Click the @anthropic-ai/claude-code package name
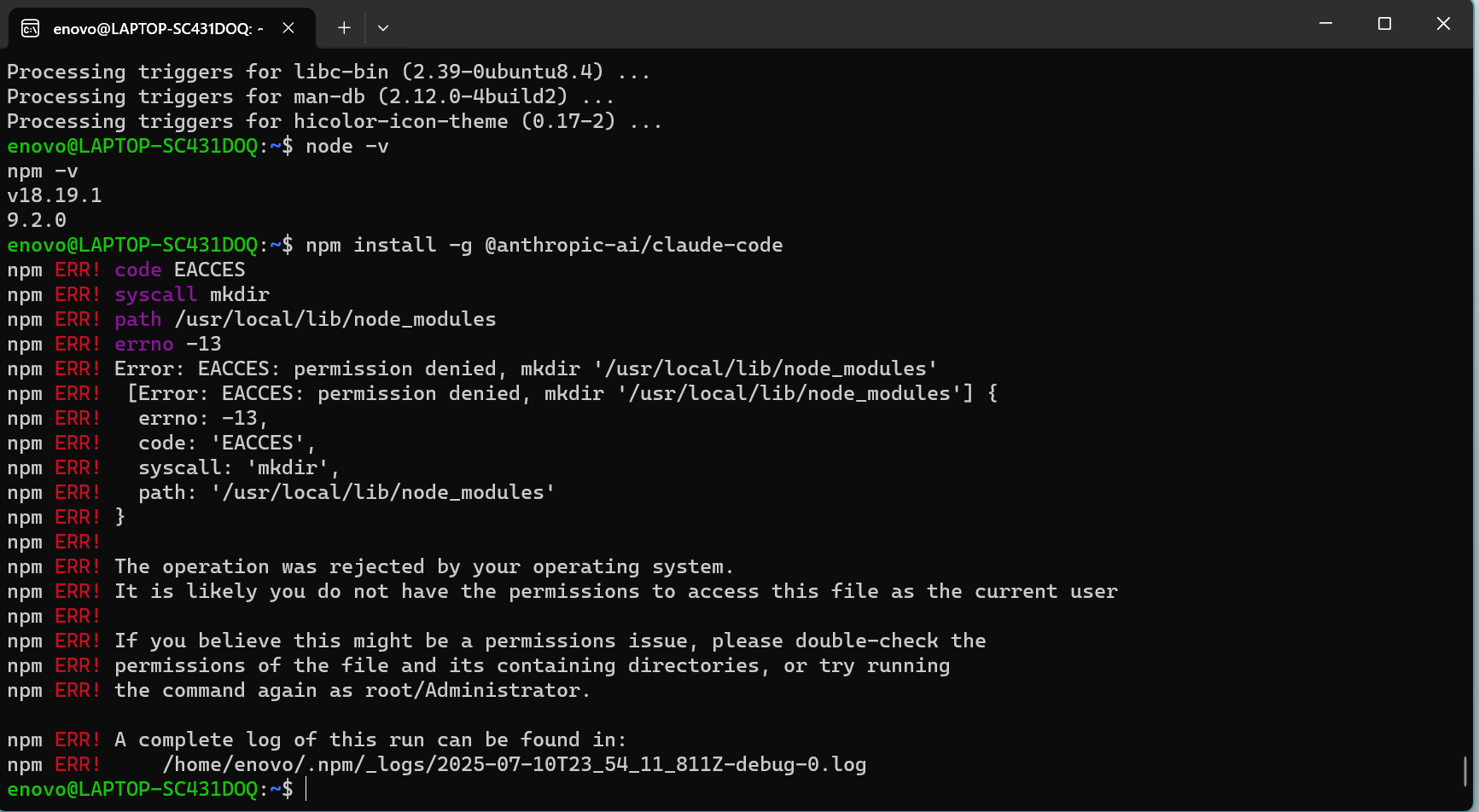This screenshot has height=812, width=1479. [633, 245]
